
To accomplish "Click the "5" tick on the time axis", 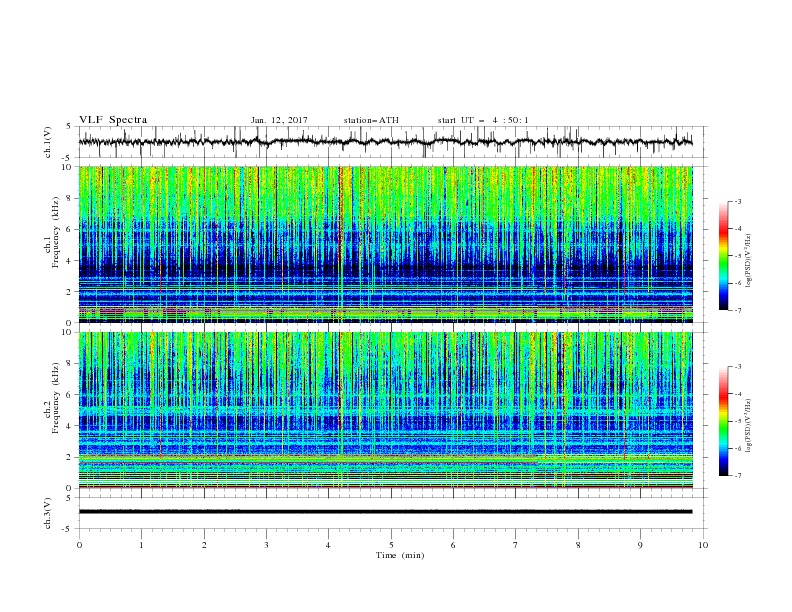I will click(391, 545).
